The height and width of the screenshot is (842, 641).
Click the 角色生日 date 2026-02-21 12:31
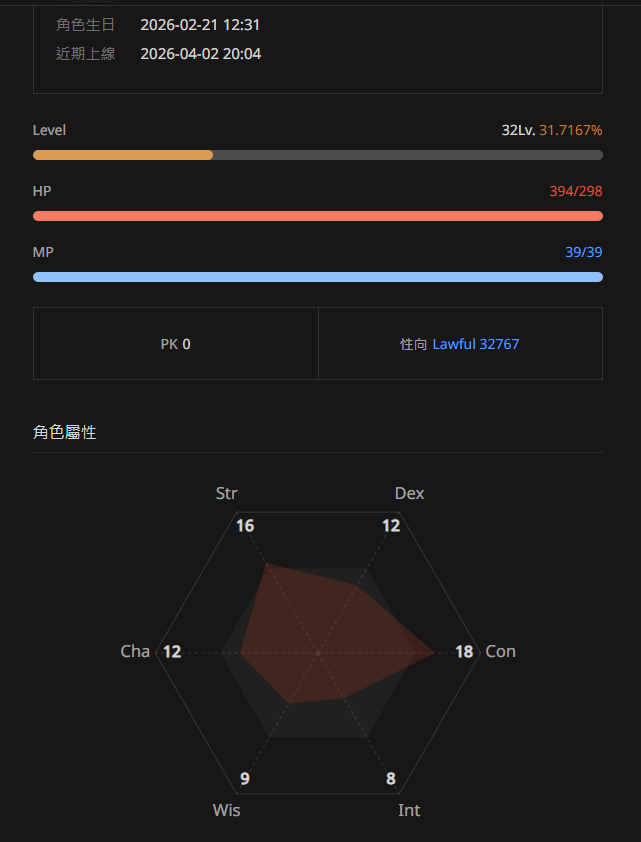click(x=200, y=24)
